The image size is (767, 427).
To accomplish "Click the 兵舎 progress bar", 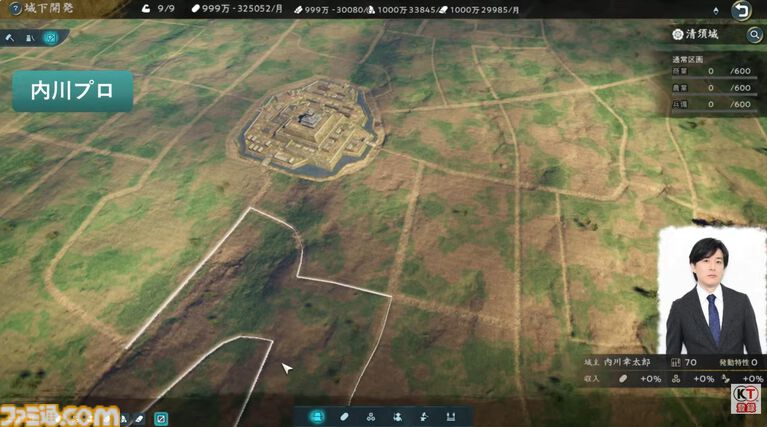I will [714, 112].
